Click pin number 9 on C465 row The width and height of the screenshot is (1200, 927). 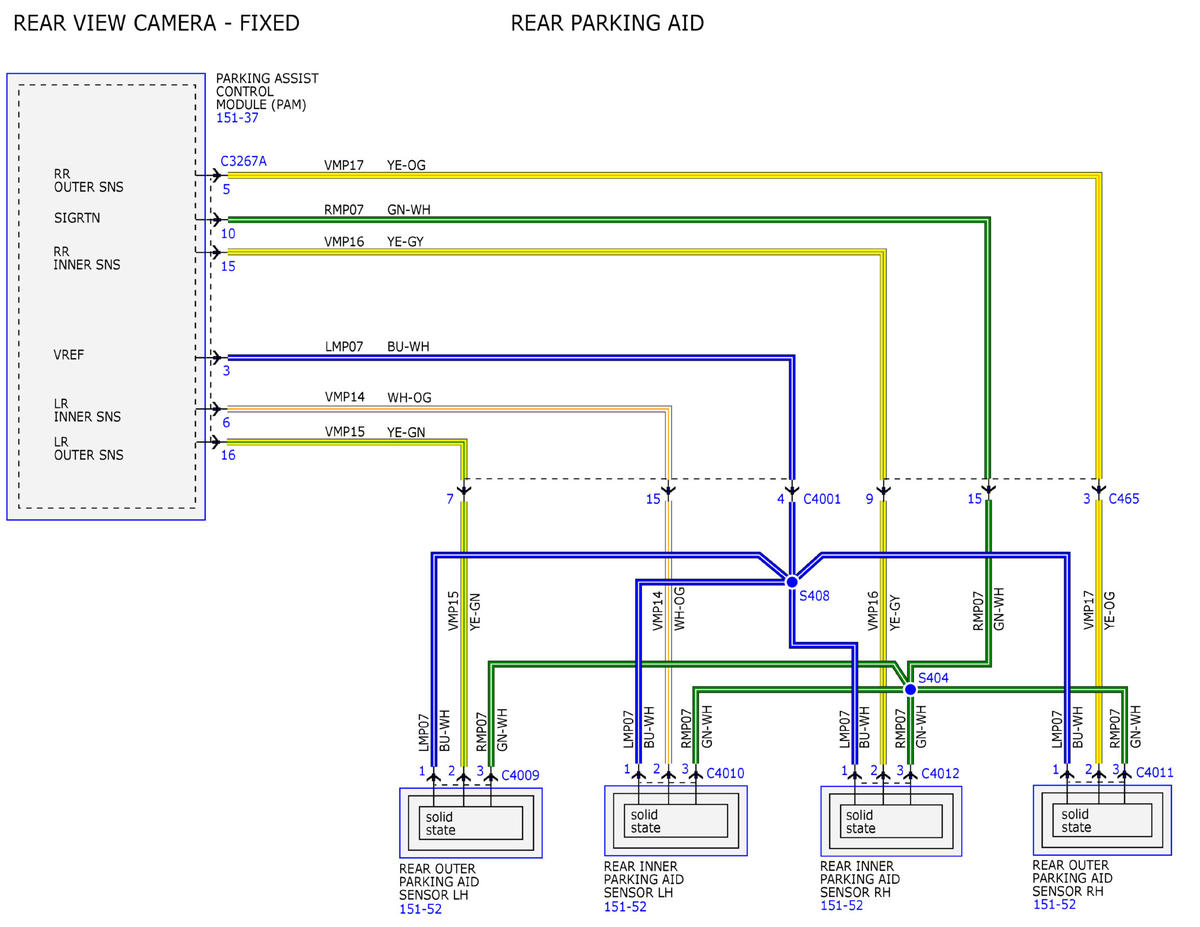click(x=869, y=498)
